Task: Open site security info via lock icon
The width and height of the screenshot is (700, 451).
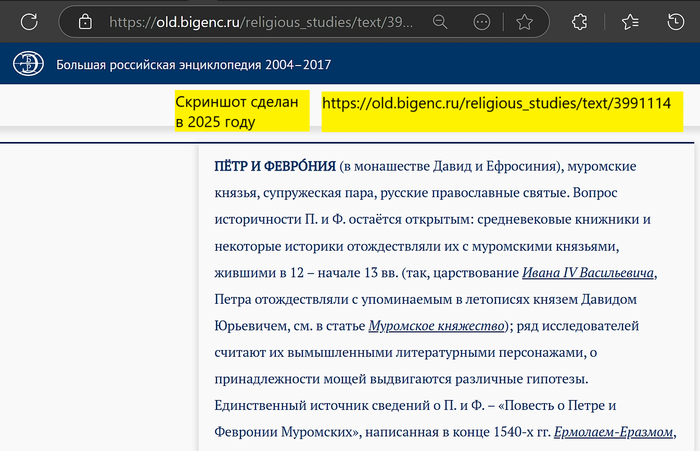Action: click(x=85, y=21)
